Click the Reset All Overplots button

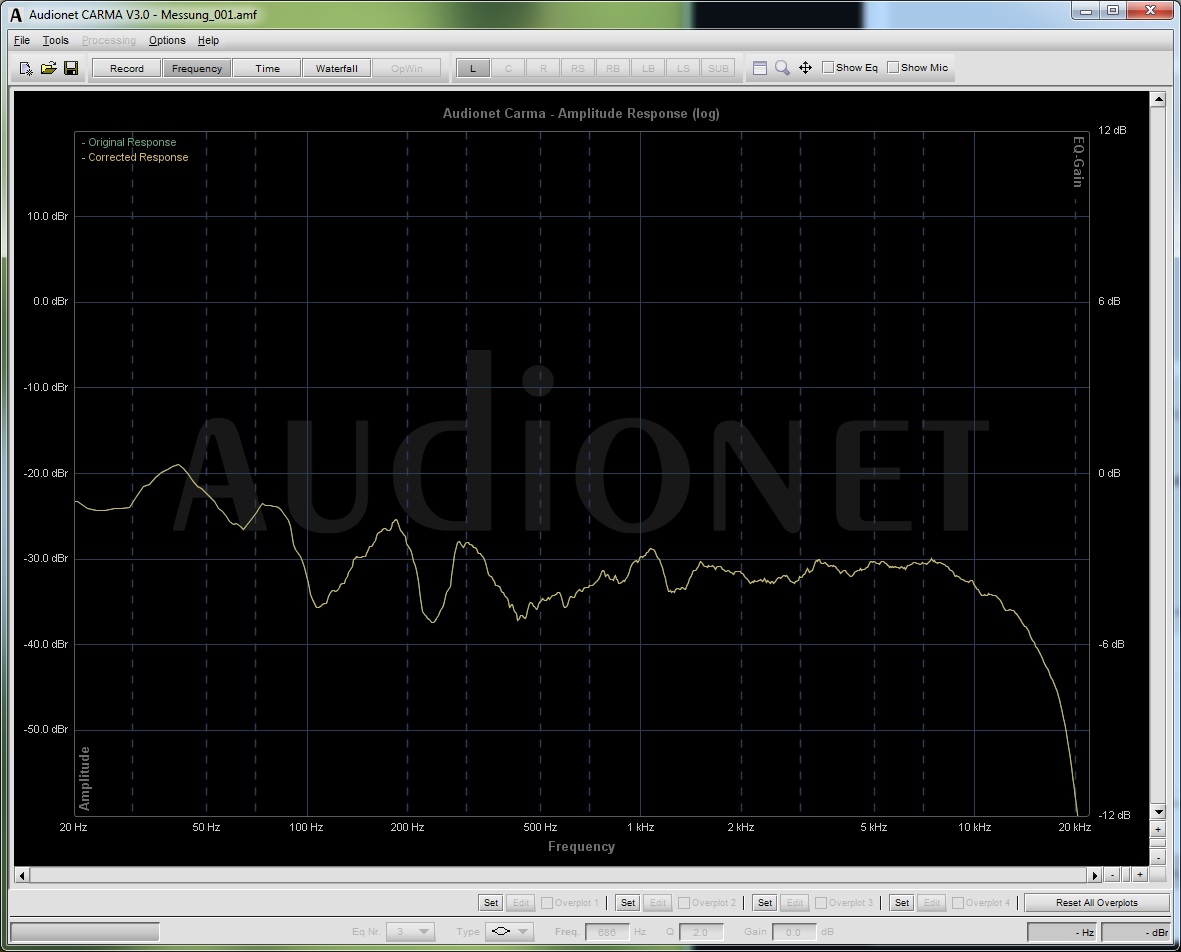tap(1096, 902)
